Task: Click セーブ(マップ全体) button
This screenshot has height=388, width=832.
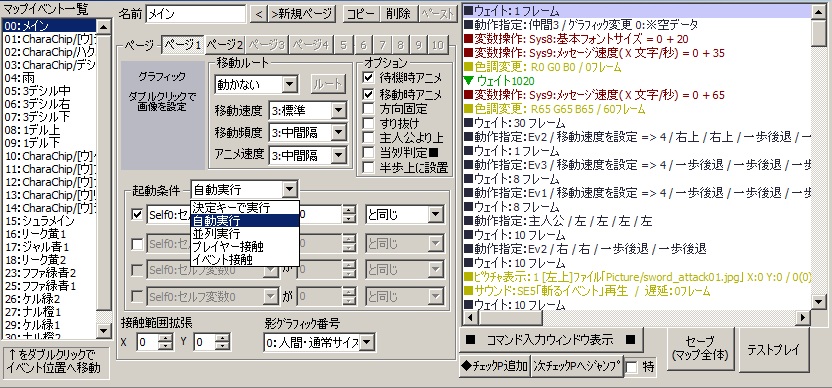Action: click(x=700, y=349)
